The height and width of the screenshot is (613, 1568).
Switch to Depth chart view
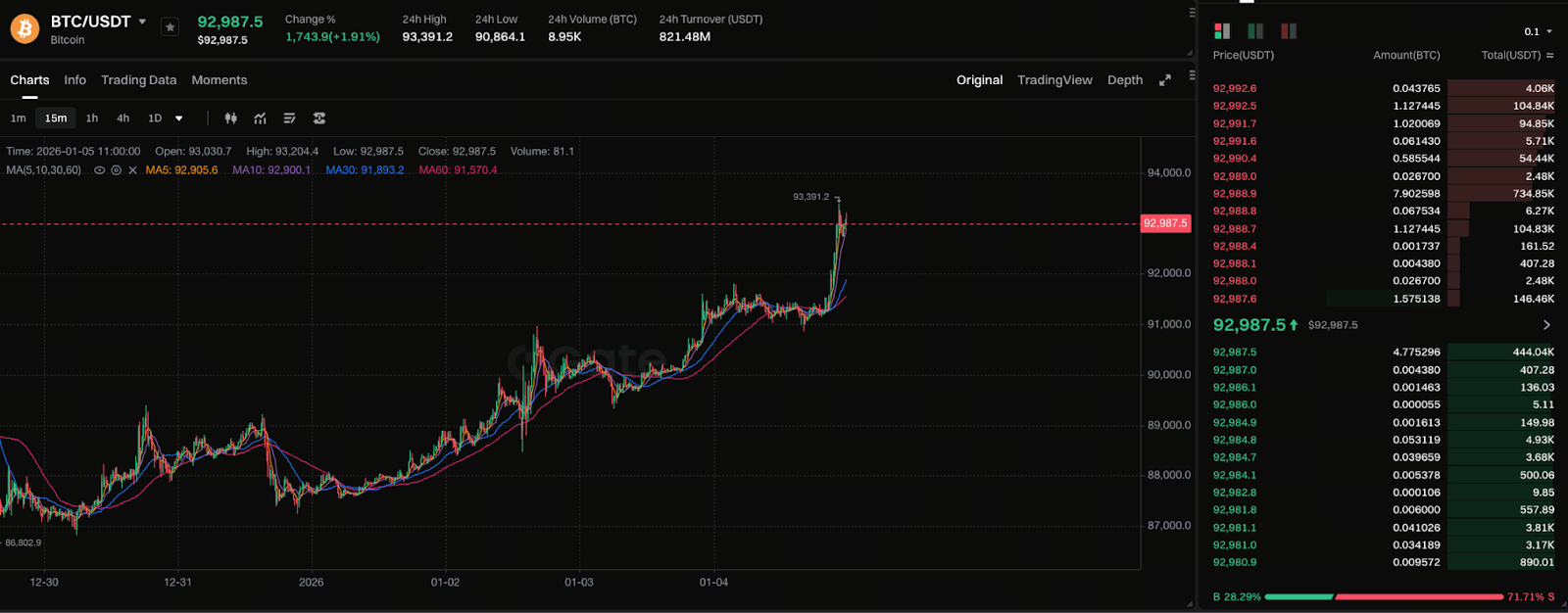click(1125, 80)
